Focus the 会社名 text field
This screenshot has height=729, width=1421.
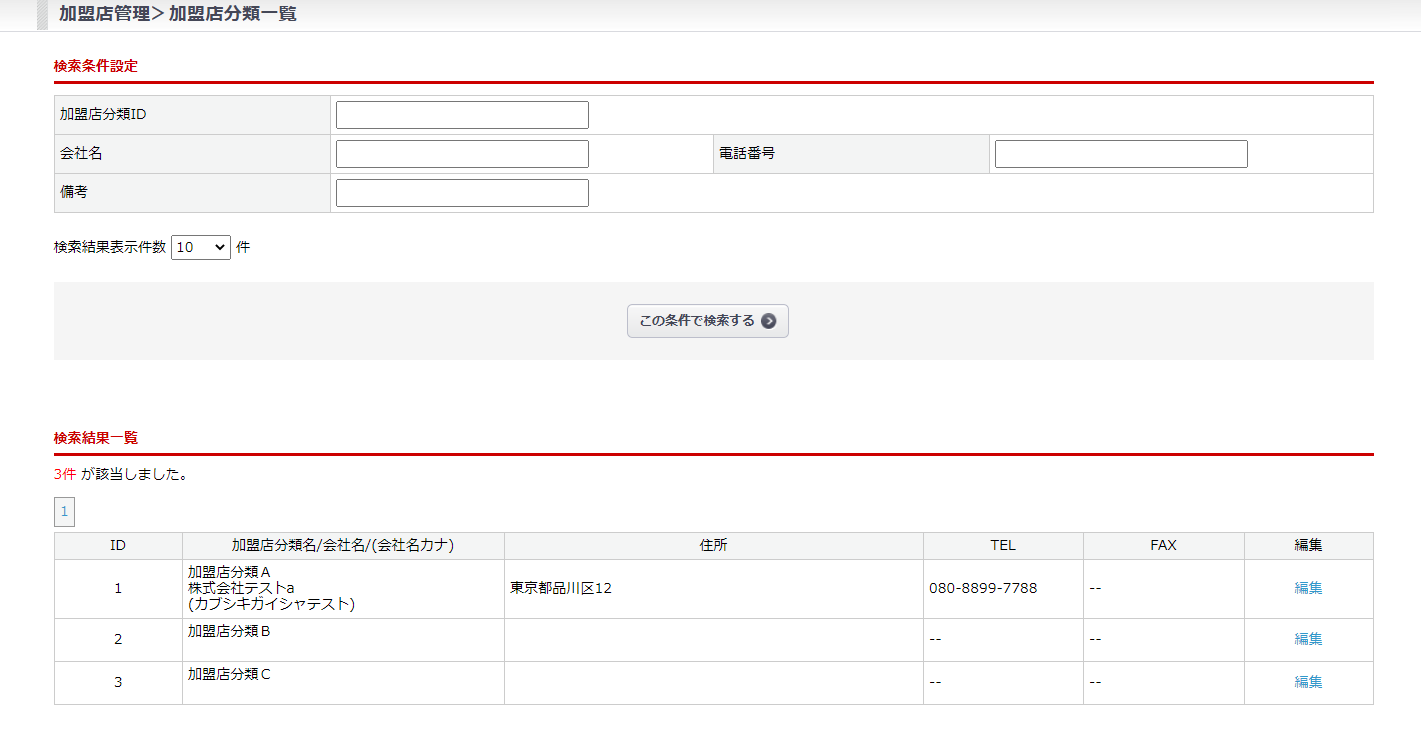pos(462,154)
